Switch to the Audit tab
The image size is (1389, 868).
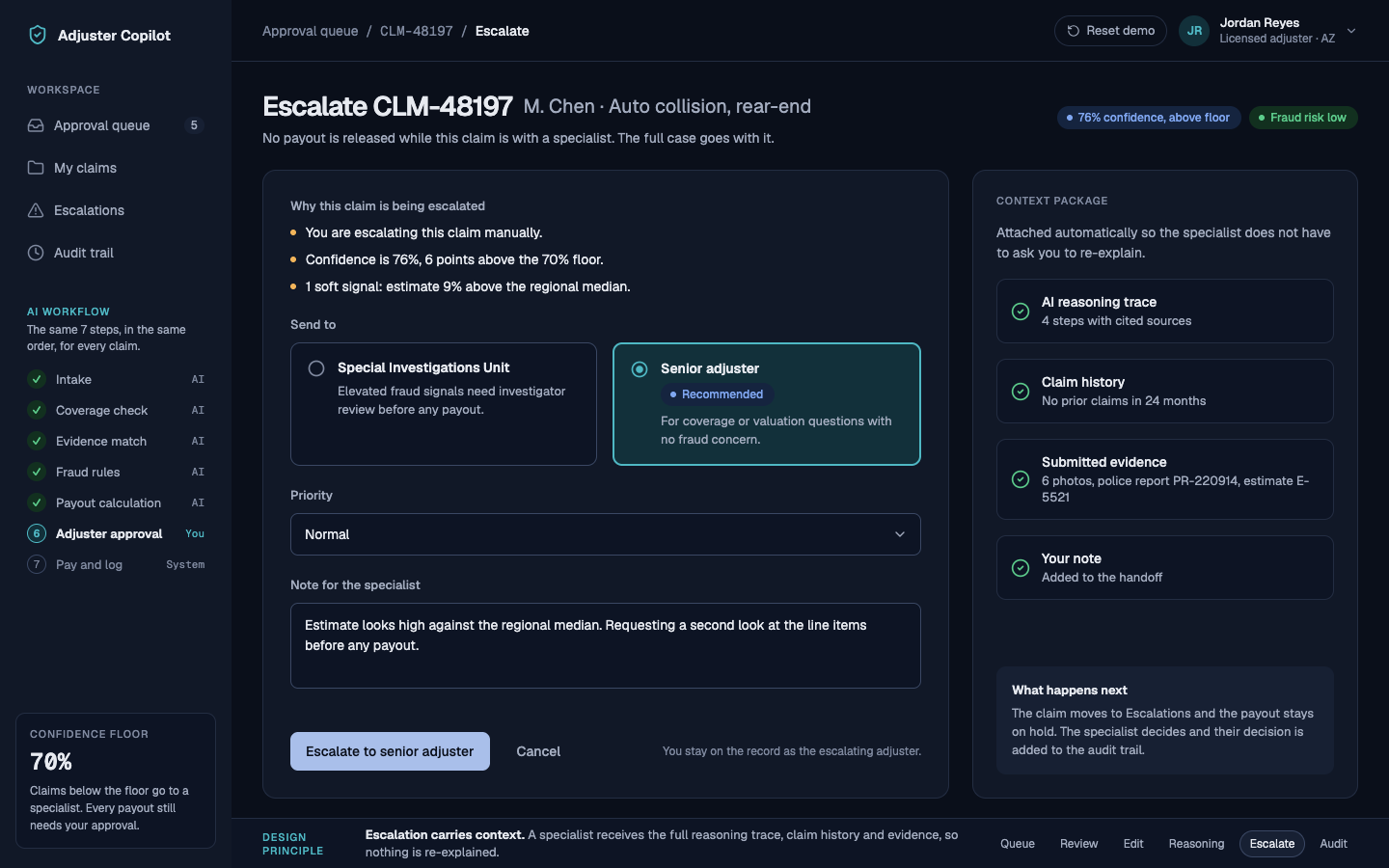(1333, 844)
